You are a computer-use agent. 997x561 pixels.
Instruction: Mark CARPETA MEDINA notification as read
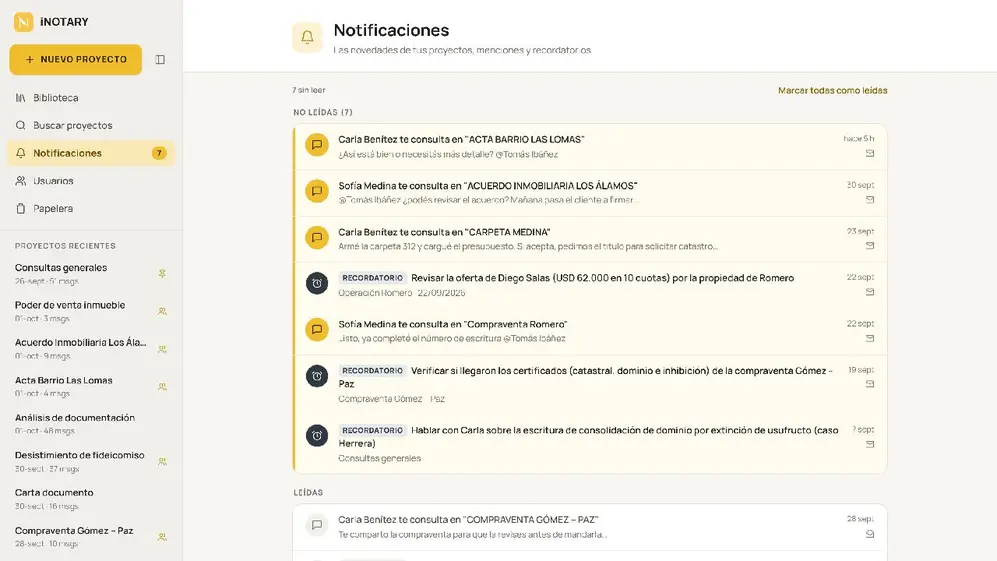point(870,246)
